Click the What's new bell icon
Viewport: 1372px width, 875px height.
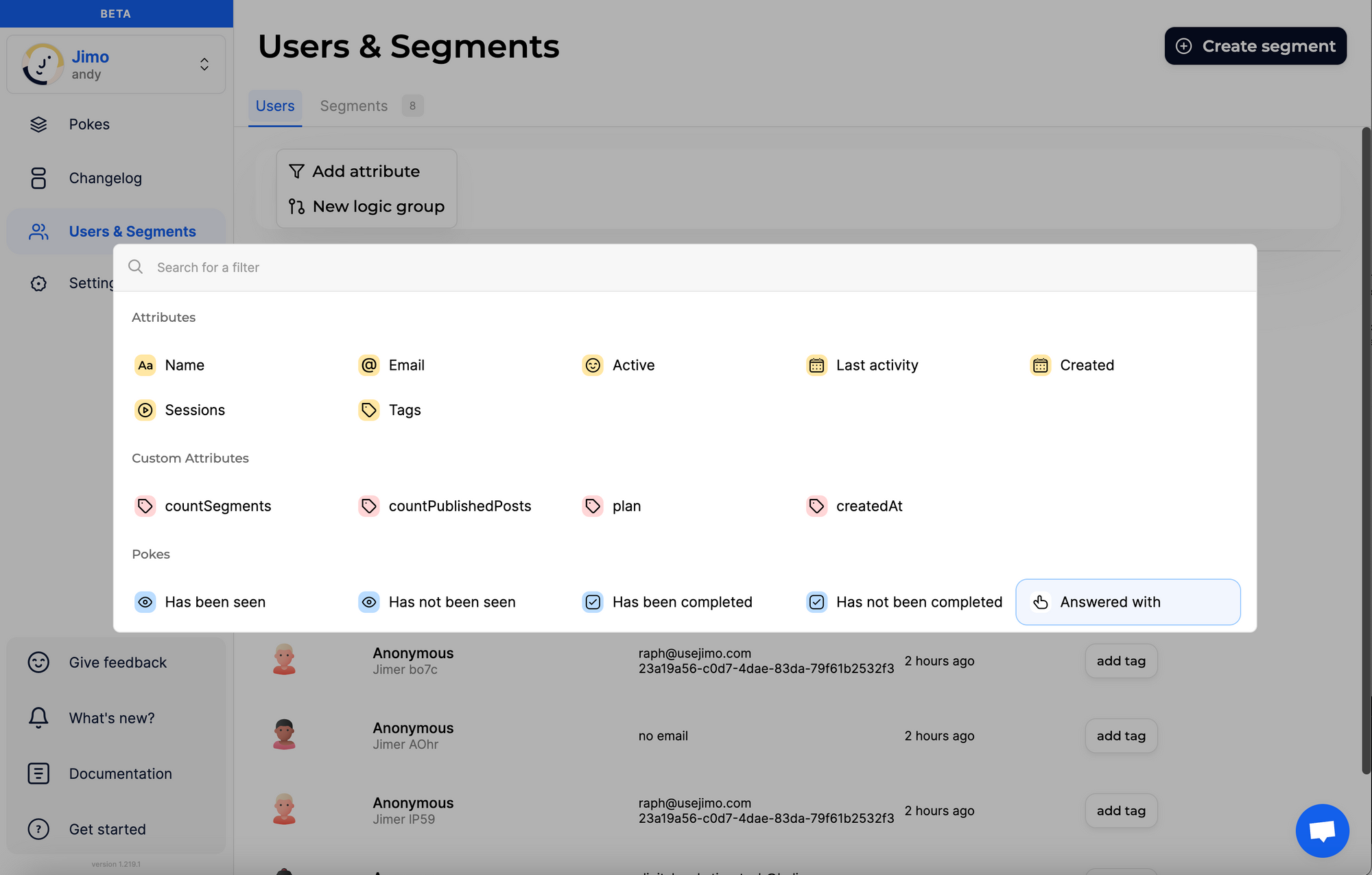point(38,718)
